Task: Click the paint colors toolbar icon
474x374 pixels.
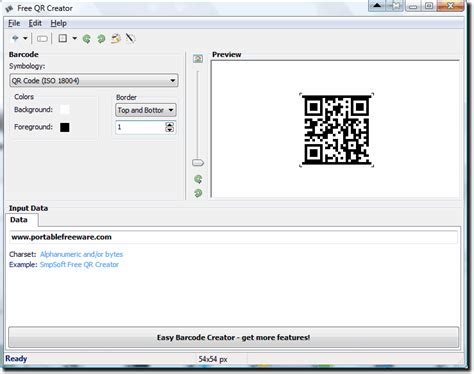Action: click(116, 39)
